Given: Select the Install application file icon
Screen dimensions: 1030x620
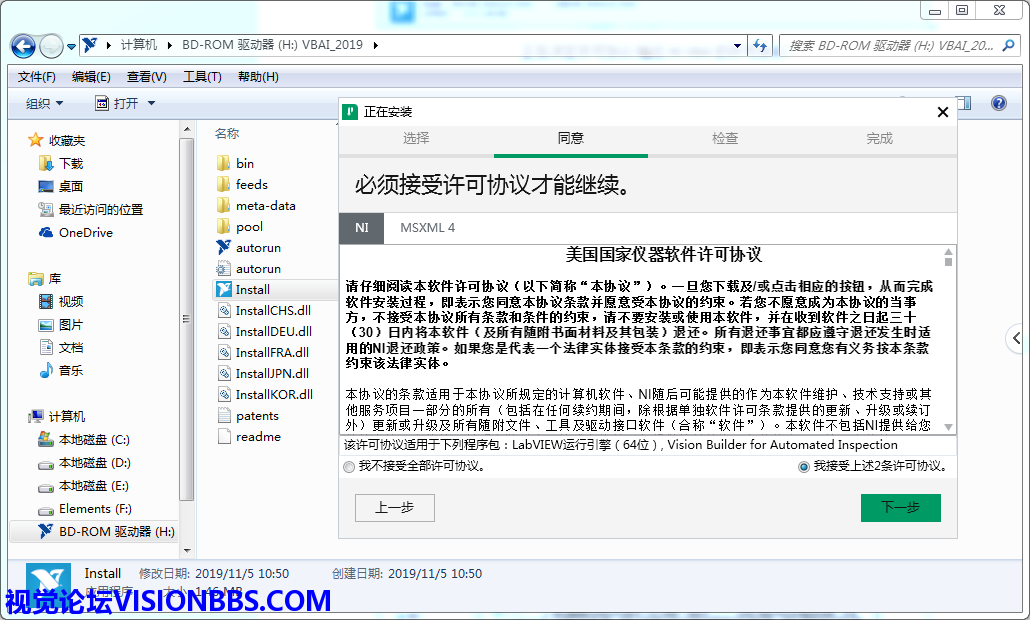Looking at the screenshot, I should 224,290.
